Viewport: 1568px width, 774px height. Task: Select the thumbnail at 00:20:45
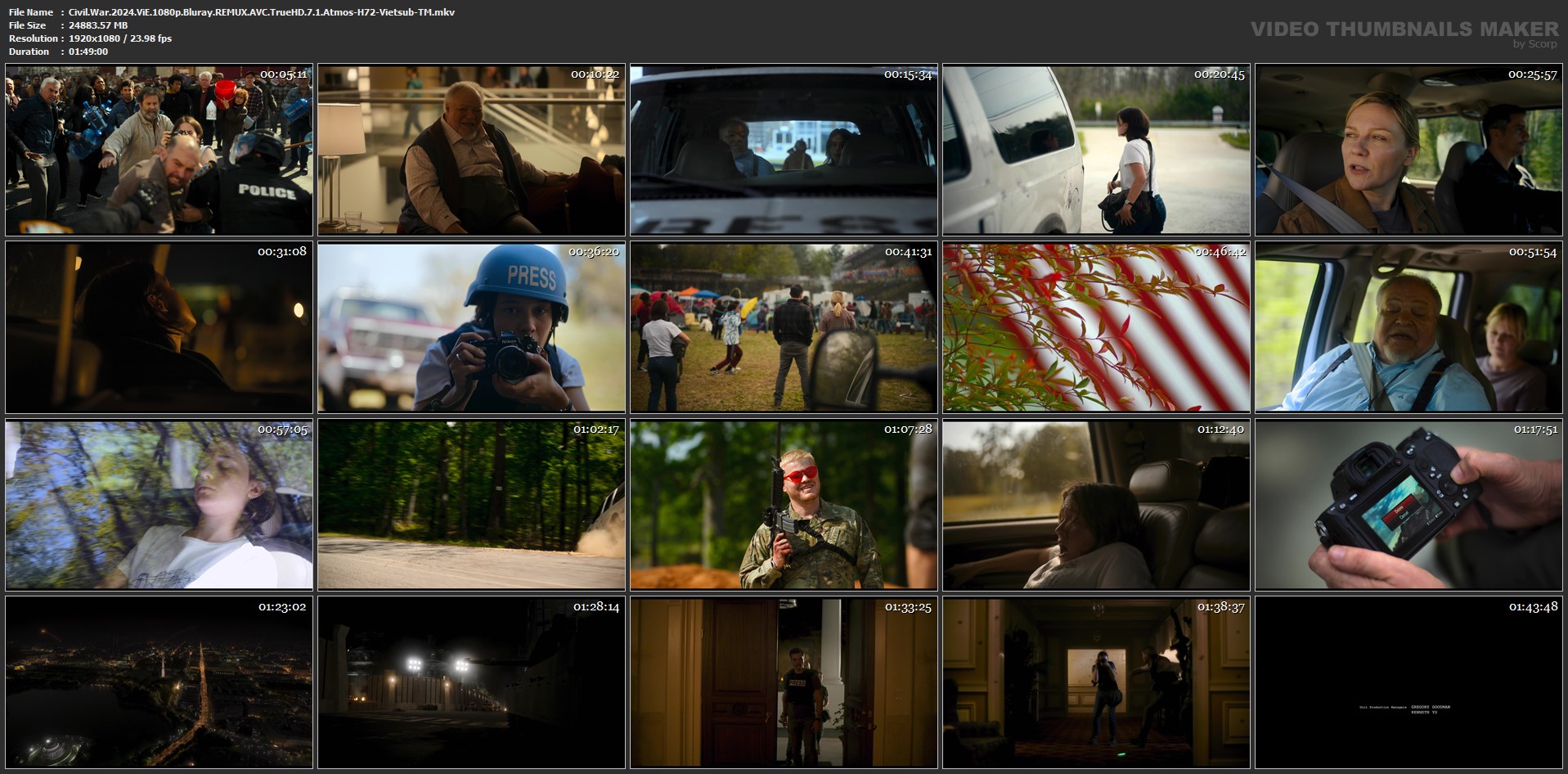[1097, 151]
